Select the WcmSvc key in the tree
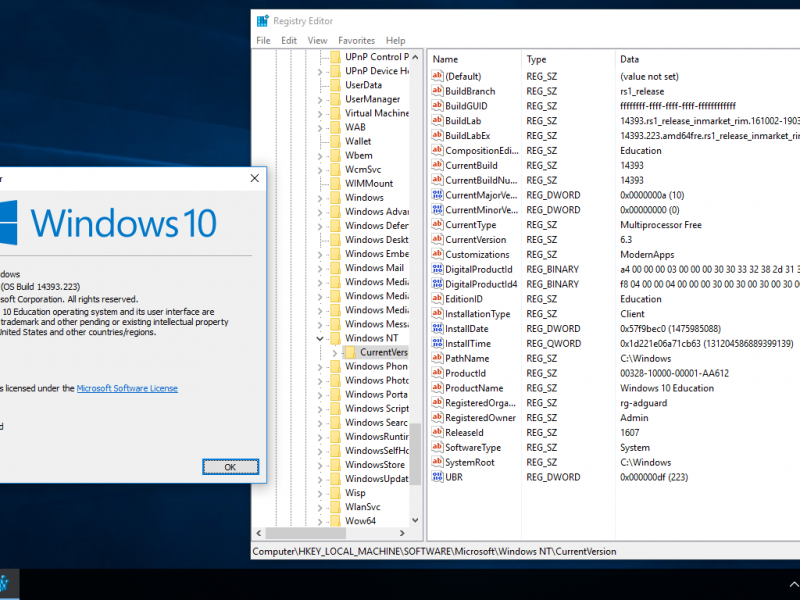The width and height of the screenshot is (800, 600). click(363, 169)
